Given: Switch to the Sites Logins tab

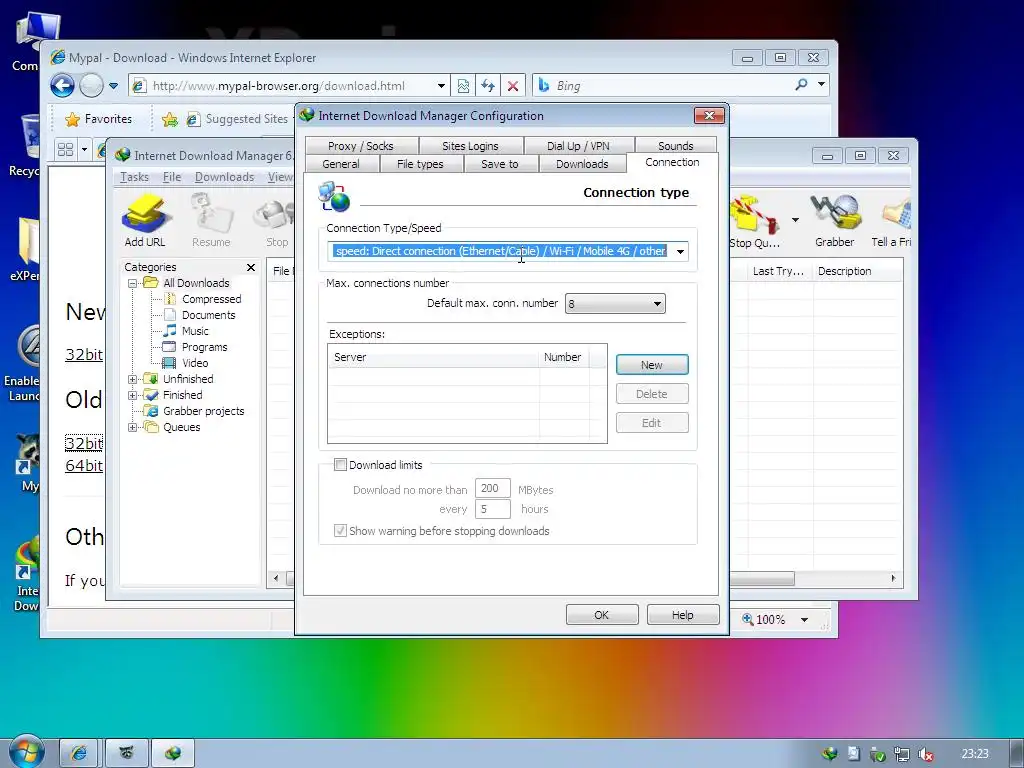Looking at the screenshot, I should click(x=470, y=146).
